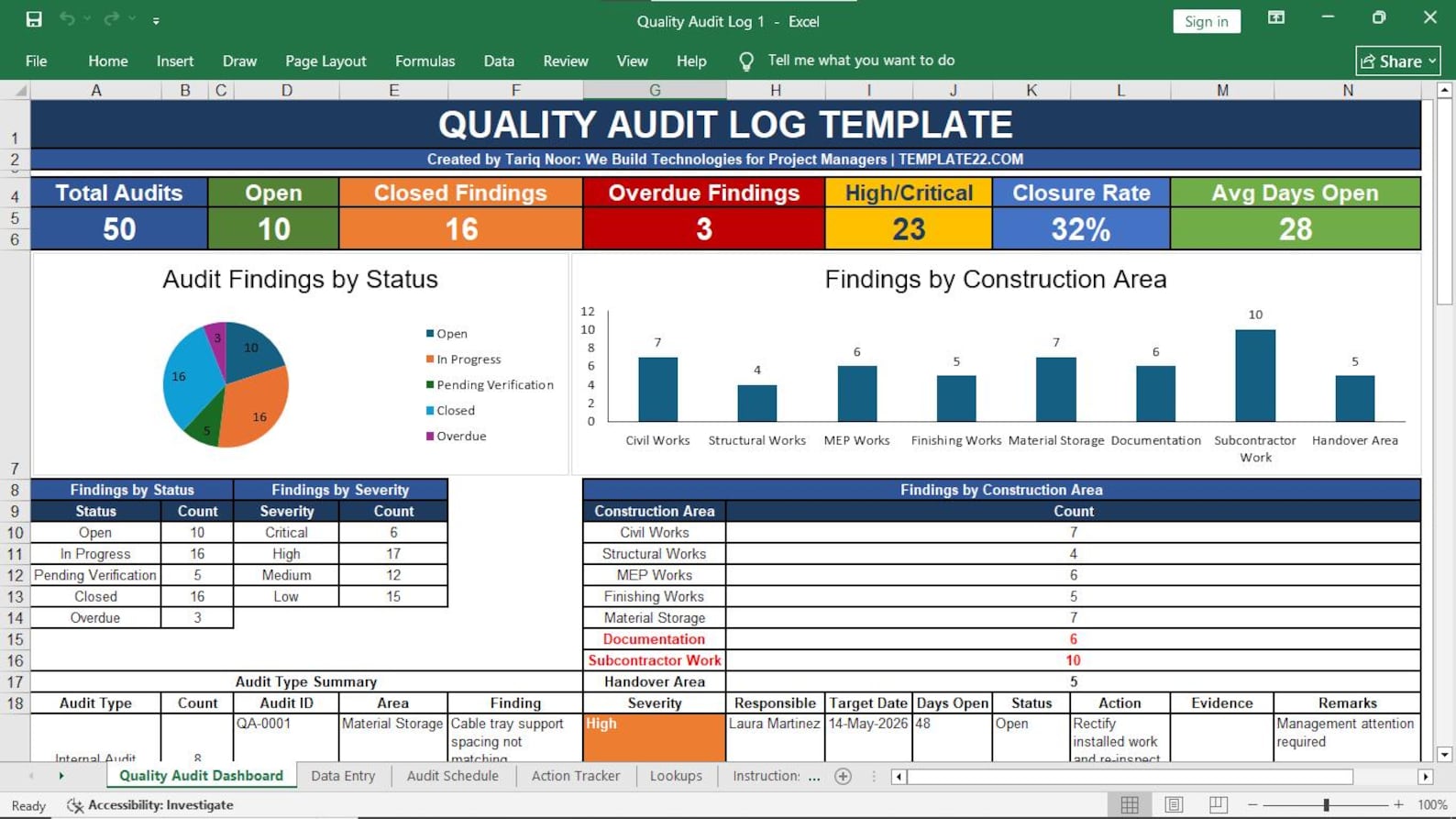Open the Undo history dropdown arrow
This screenshot has height=819, width=1456.
click(x=87, y=19)
